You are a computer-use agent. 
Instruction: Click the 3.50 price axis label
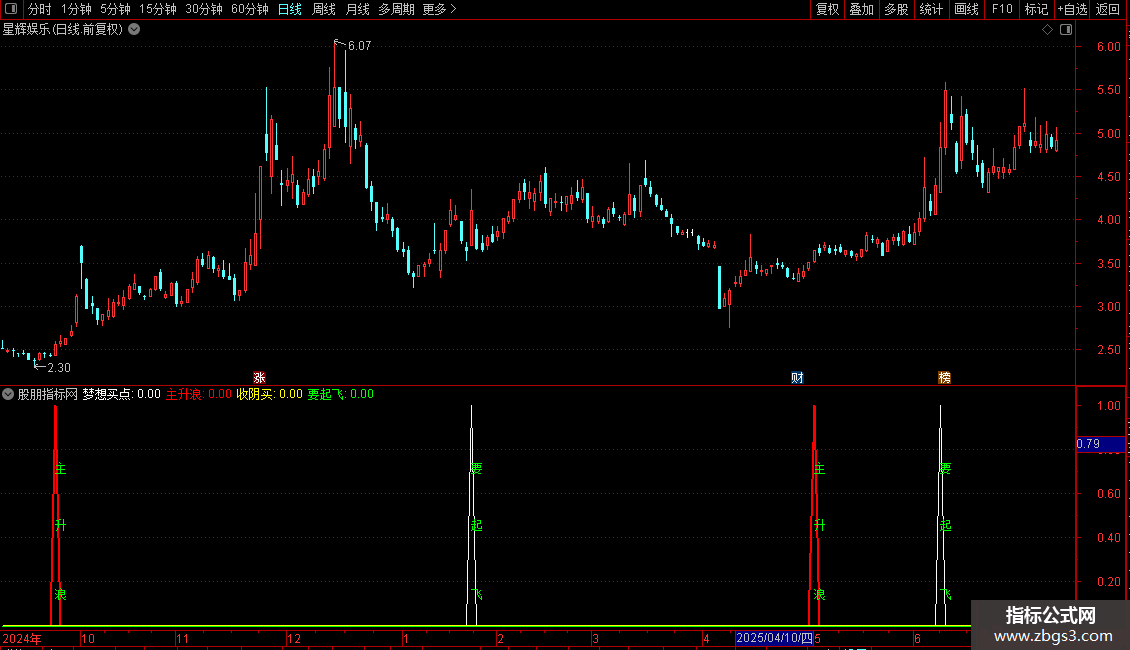[1108, 264]
